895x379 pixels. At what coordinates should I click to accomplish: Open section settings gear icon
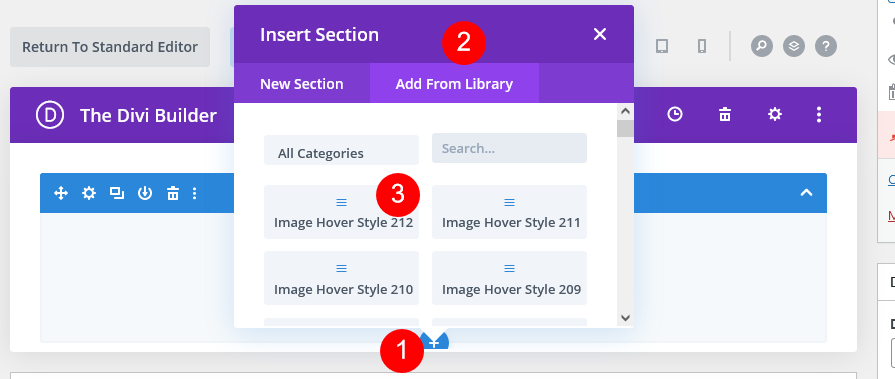89,193
